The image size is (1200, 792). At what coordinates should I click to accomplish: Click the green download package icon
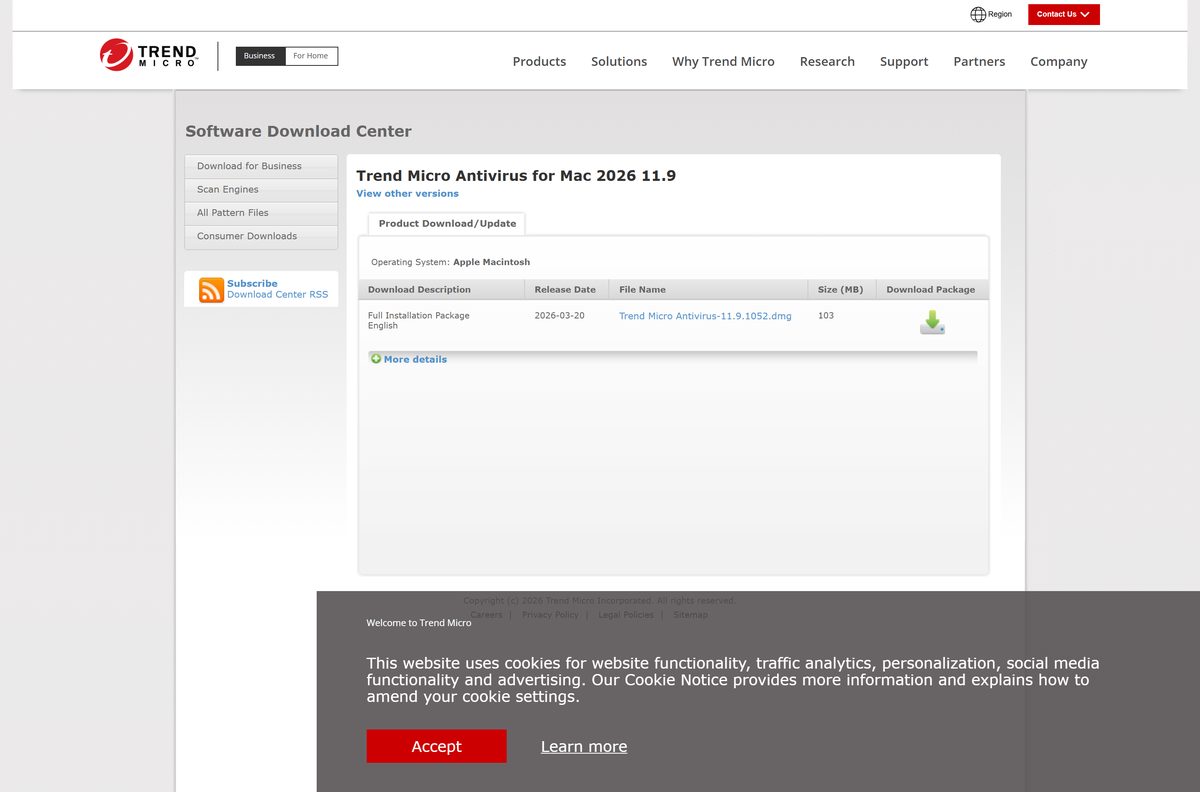932,322
